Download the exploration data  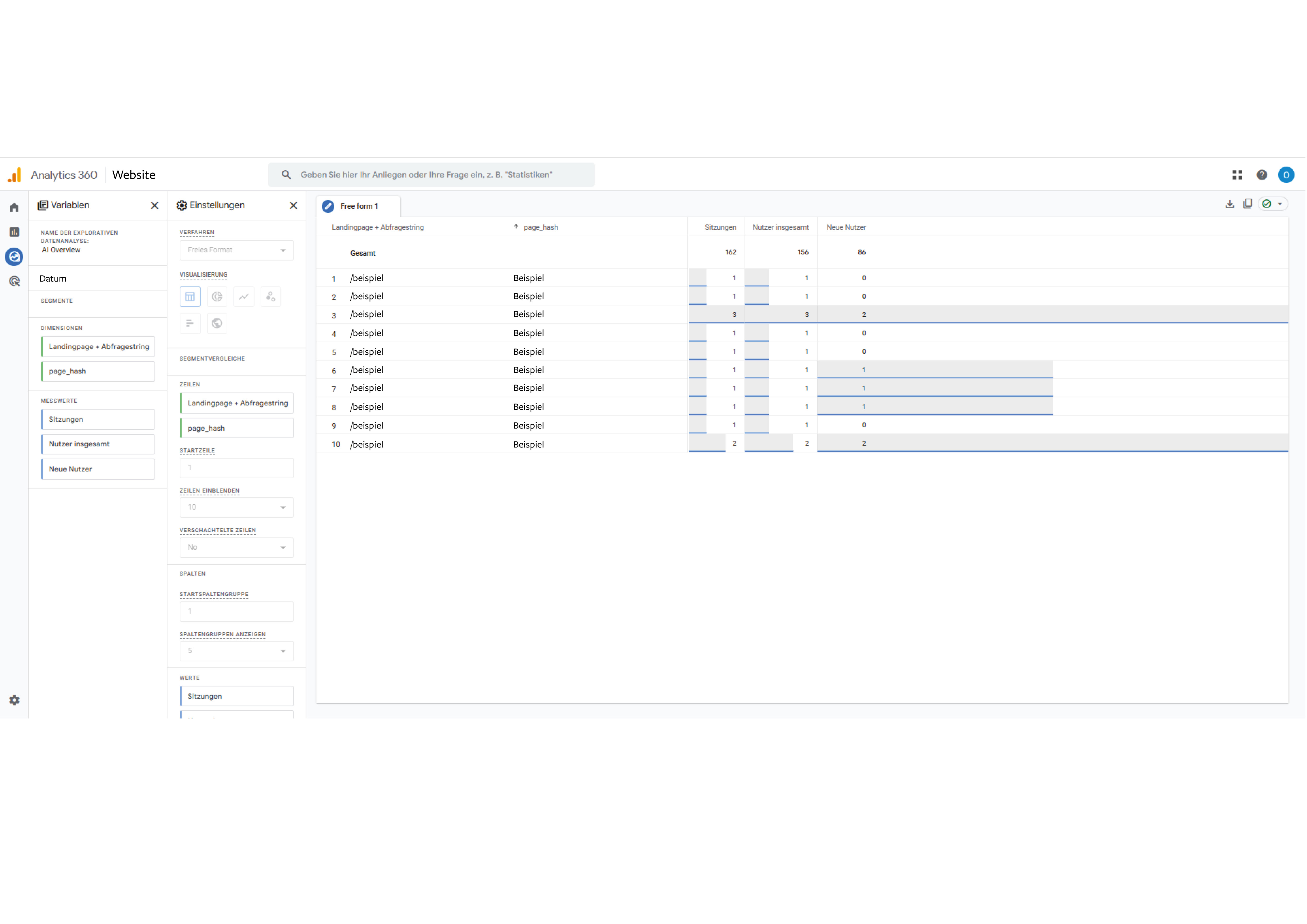point(1230,204)
